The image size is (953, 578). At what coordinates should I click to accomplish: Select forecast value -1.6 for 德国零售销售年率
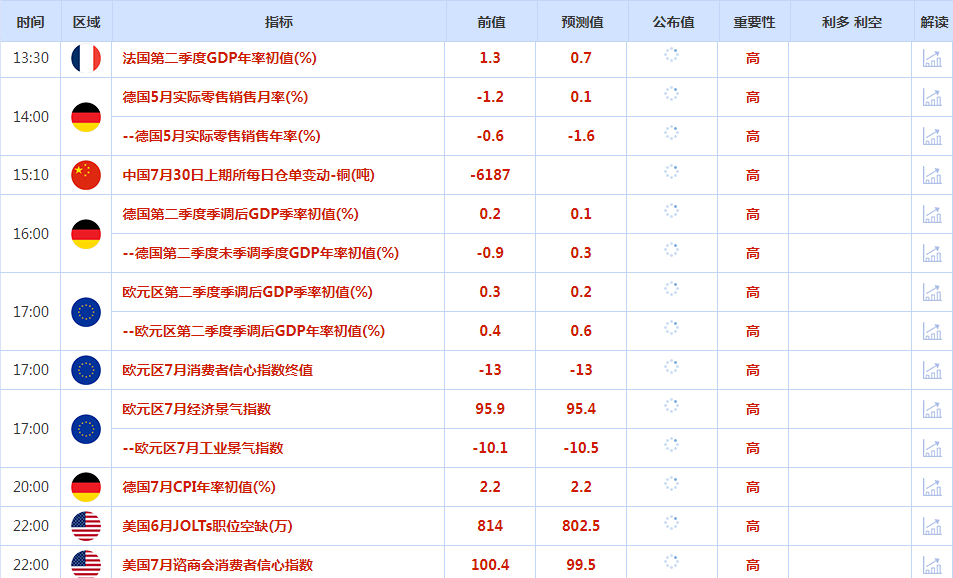pyautogui.click(x=581, y=136)
